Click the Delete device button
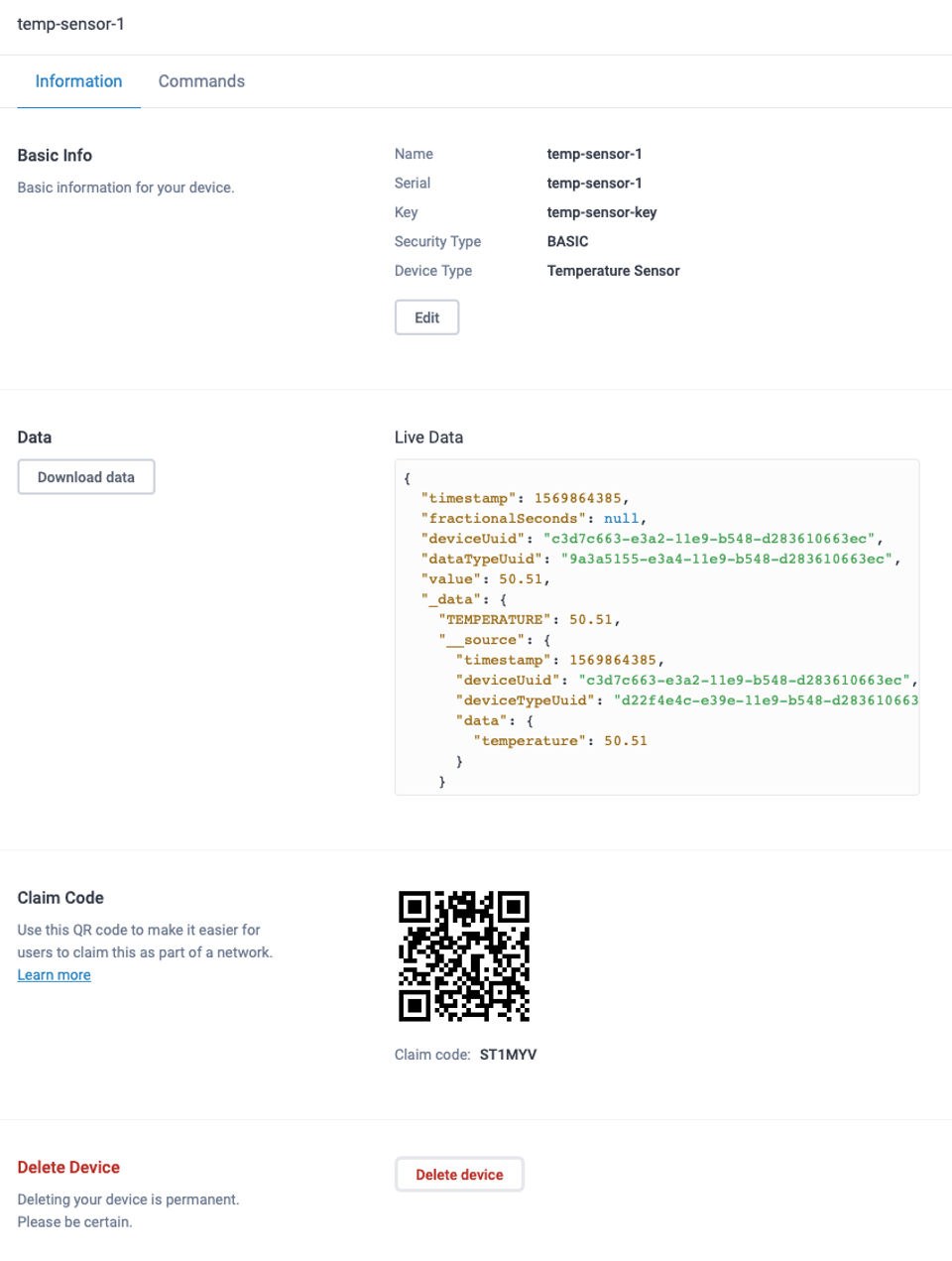Image resolution: width=952 pixels, height=1261 pixels. (459, 1175)
